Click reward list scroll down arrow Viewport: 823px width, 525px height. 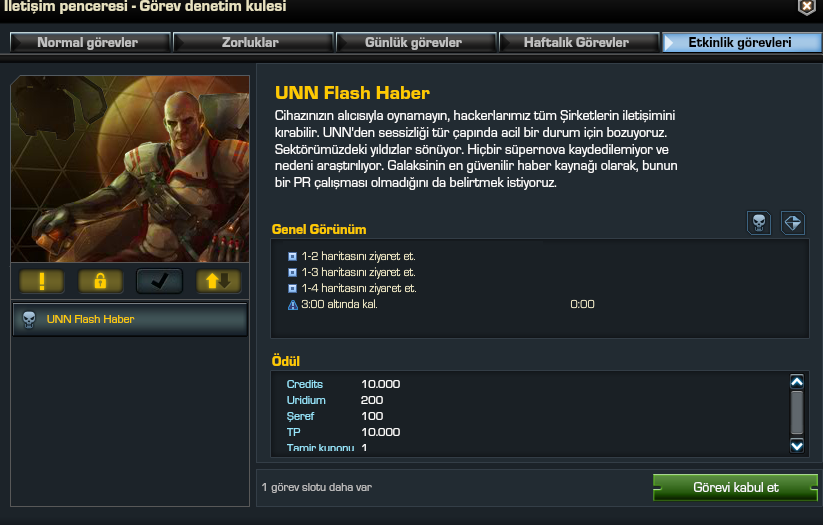(797, 446)
